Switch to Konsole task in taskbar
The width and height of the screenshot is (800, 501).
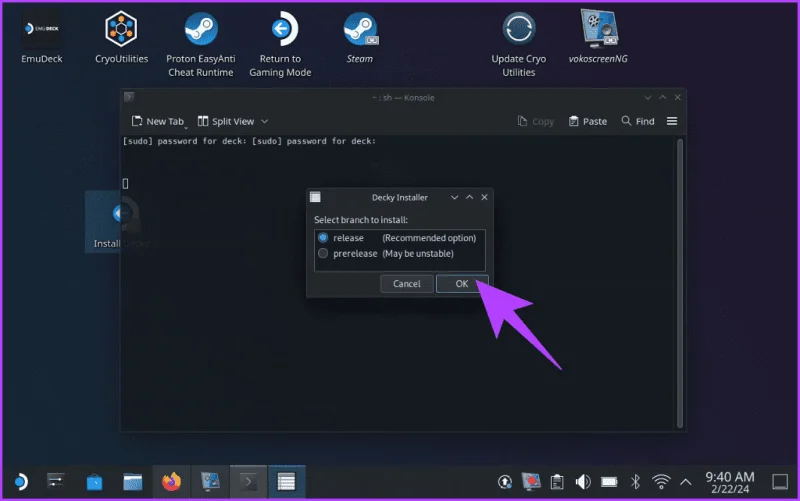[248, 482]
